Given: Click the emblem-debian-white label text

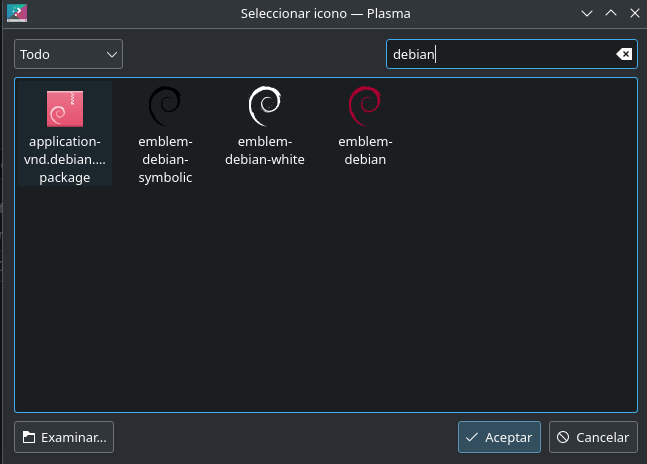Looking at the screenshot, I should (x=265, y=151).
